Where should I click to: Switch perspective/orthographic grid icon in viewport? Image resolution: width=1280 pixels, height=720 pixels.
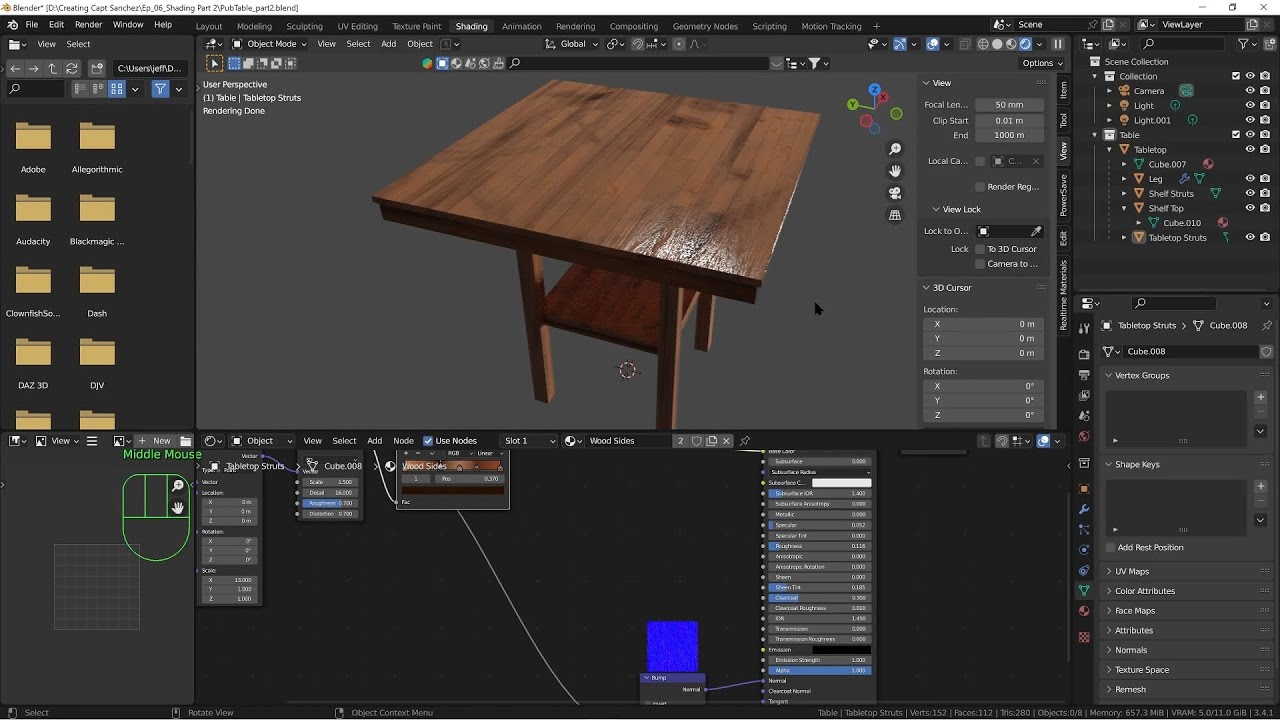[895, 215]
